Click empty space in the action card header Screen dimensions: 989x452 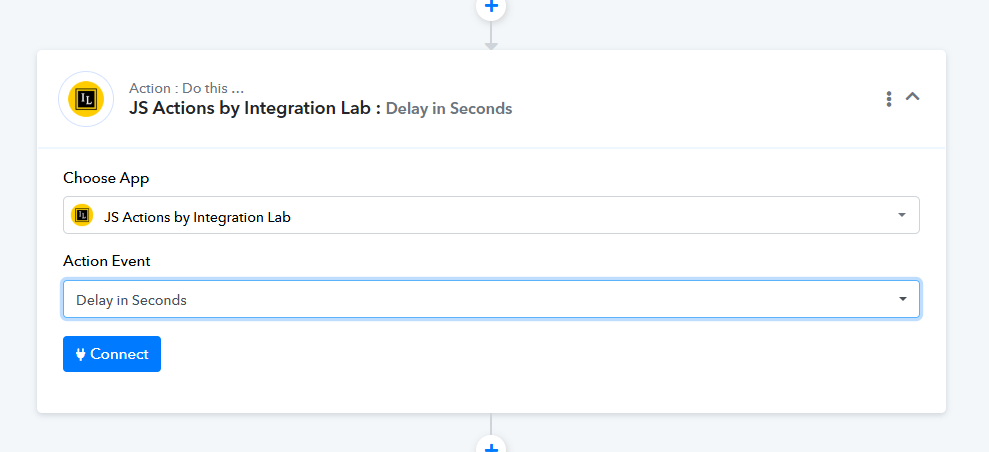click(x=700, y=99)
